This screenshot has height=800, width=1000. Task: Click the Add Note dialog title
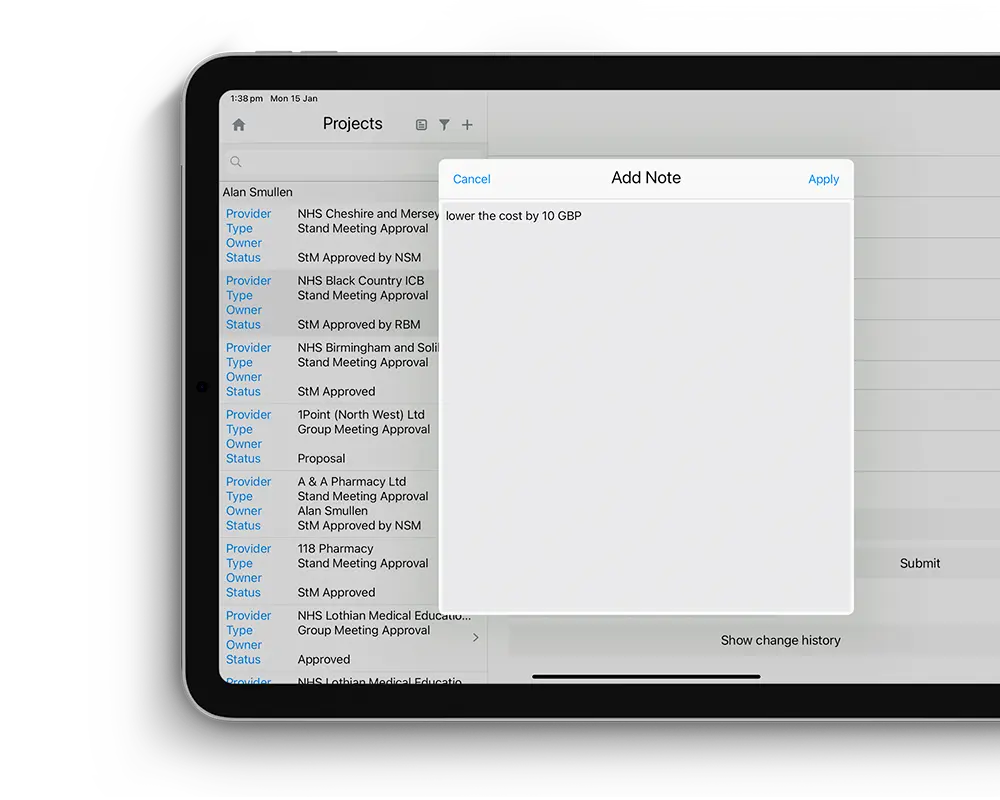pos(646,178)
